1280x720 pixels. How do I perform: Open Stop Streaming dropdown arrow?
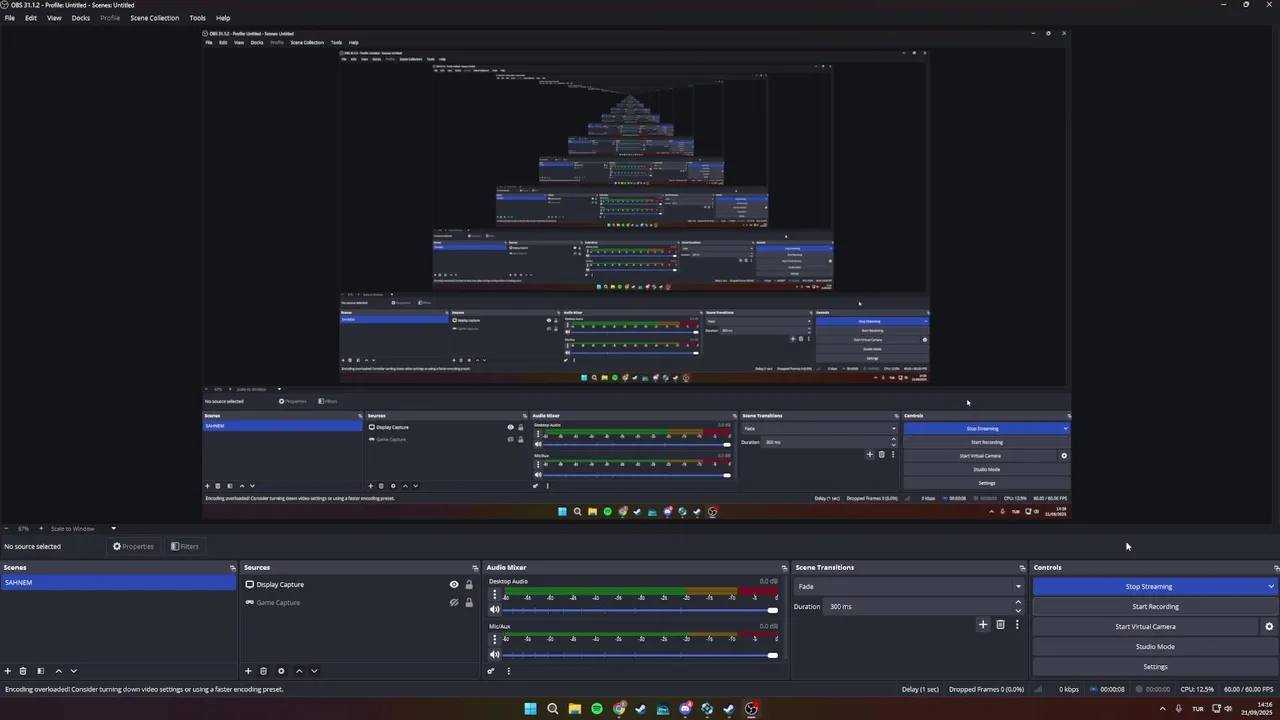[x=1271, y=587]
